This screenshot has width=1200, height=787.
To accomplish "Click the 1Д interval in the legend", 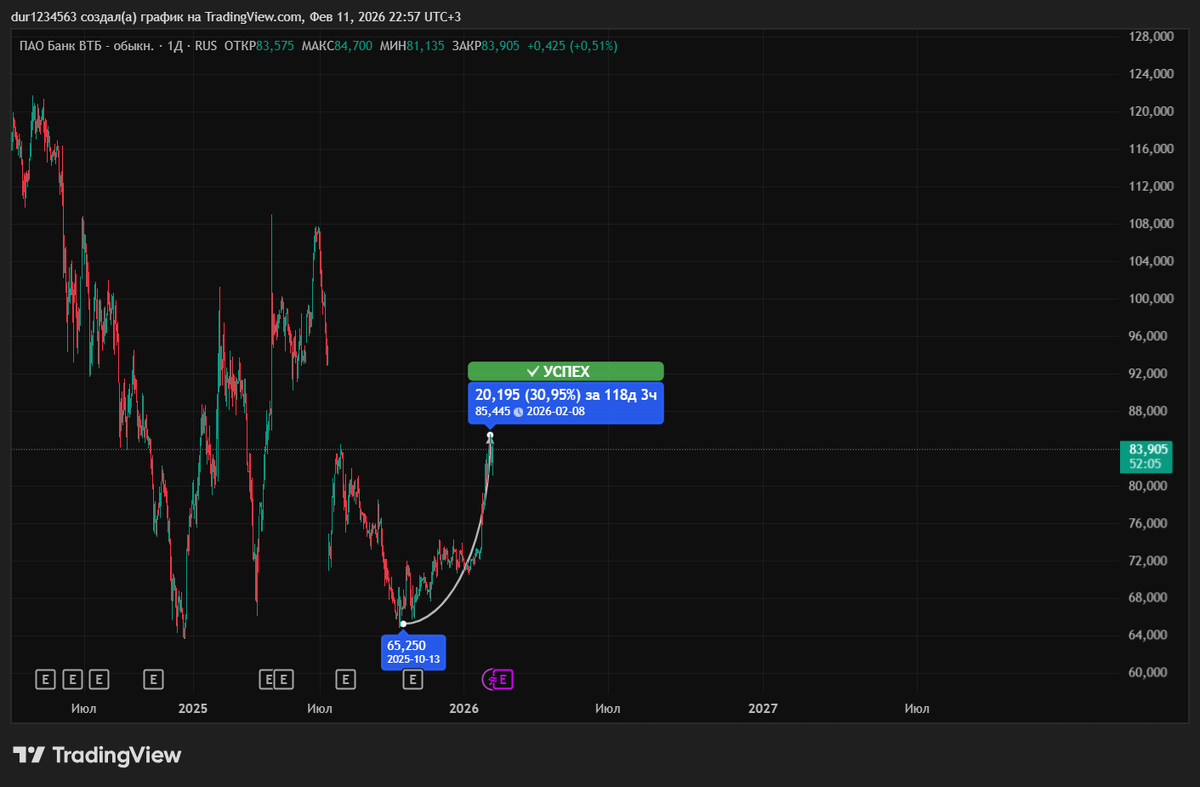I will click(x=176, y=46).
